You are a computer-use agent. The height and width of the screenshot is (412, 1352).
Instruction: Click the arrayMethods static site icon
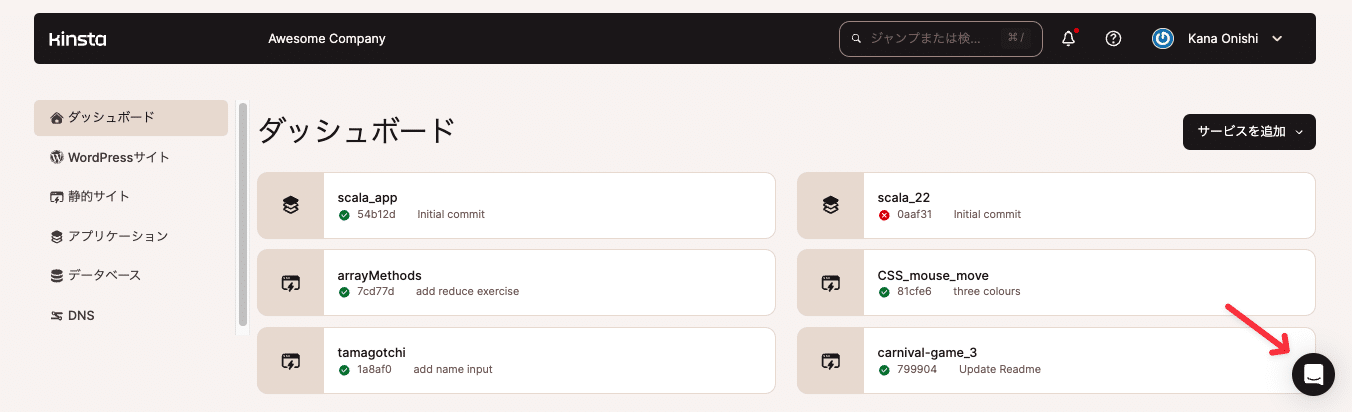pos(291,283)
